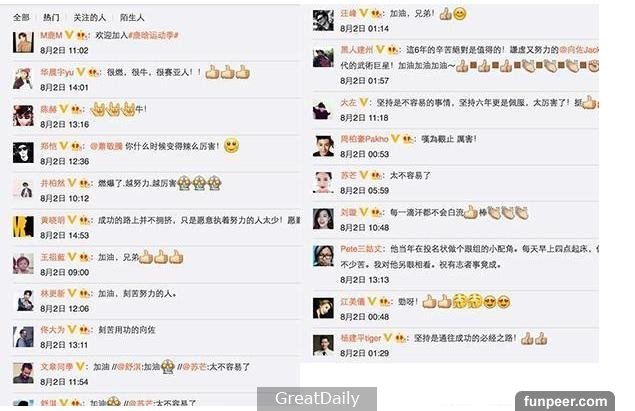The width and height of the screenshot is (635, 411).
Task: Click the funpeer.com watermark badge
Action: [565, 401]
